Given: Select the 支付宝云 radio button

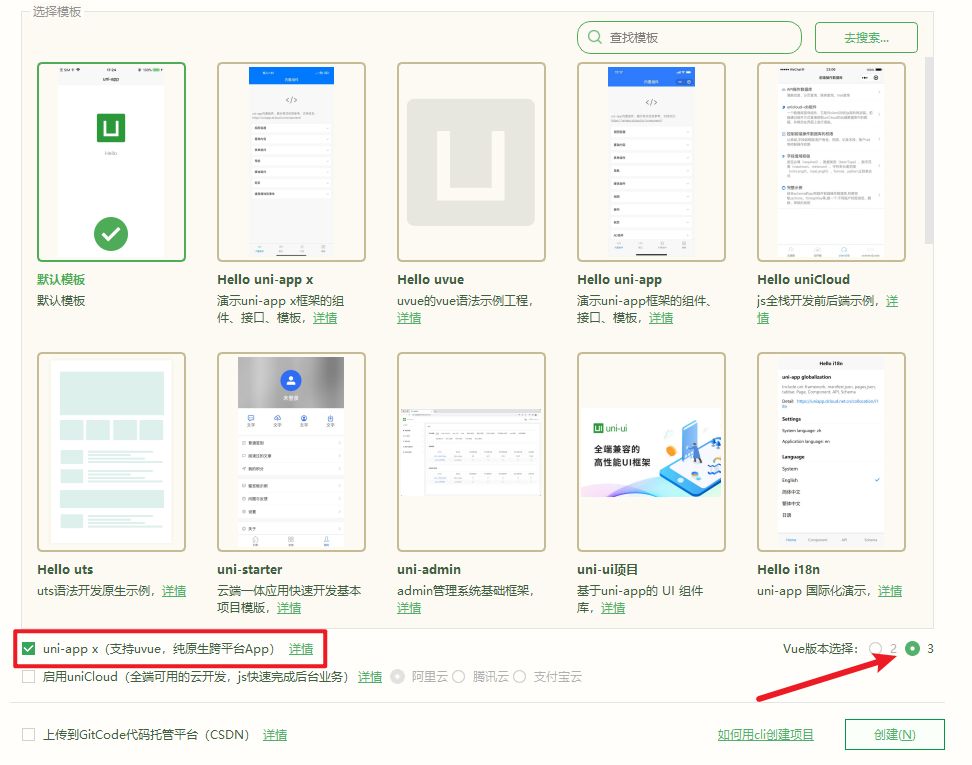Looking at the screenshot, I should (519, 676).
